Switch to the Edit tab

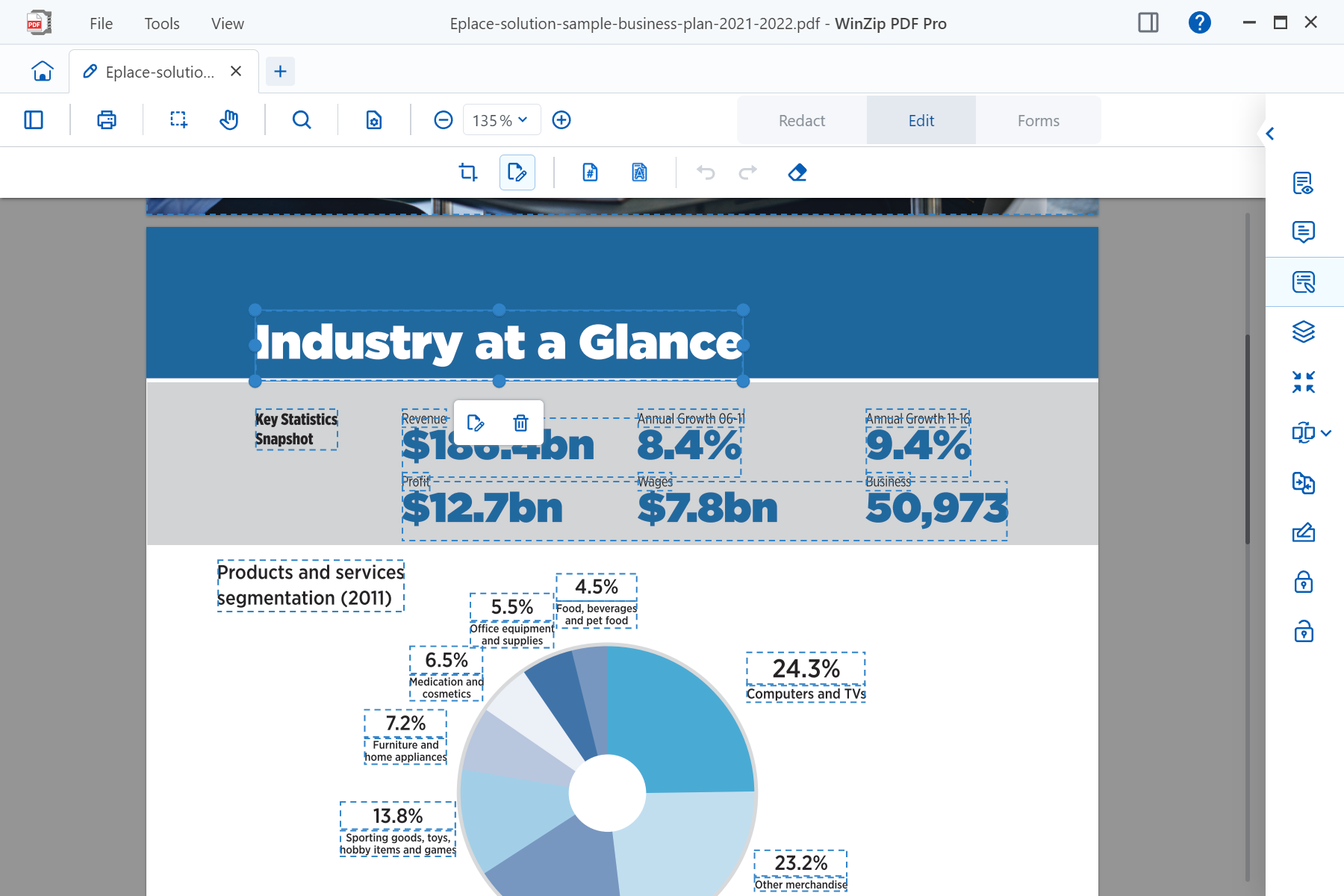pos(921,120)
